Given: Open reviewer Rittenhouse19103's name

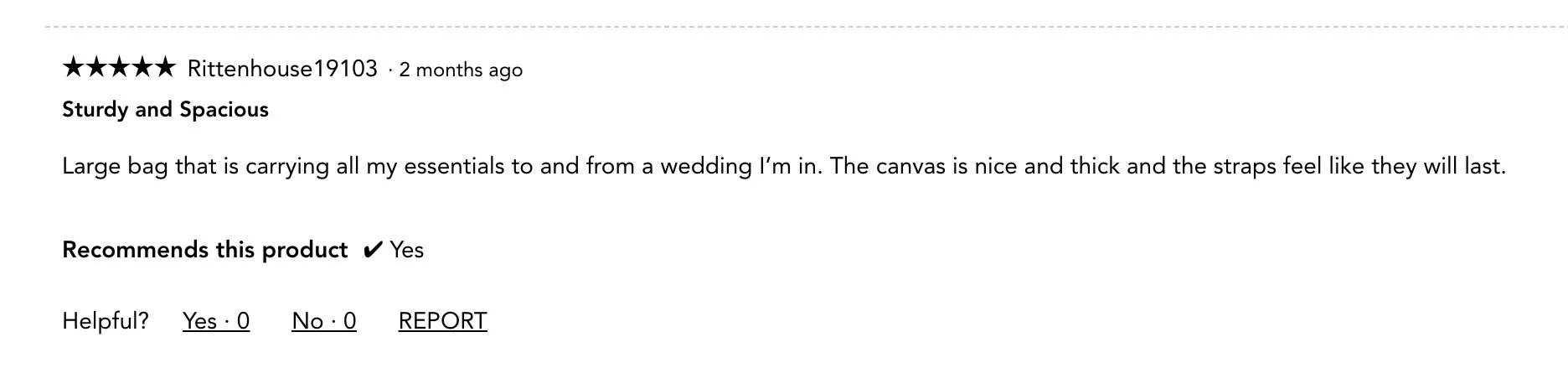Looking at the screenshot, I should 282,69.
